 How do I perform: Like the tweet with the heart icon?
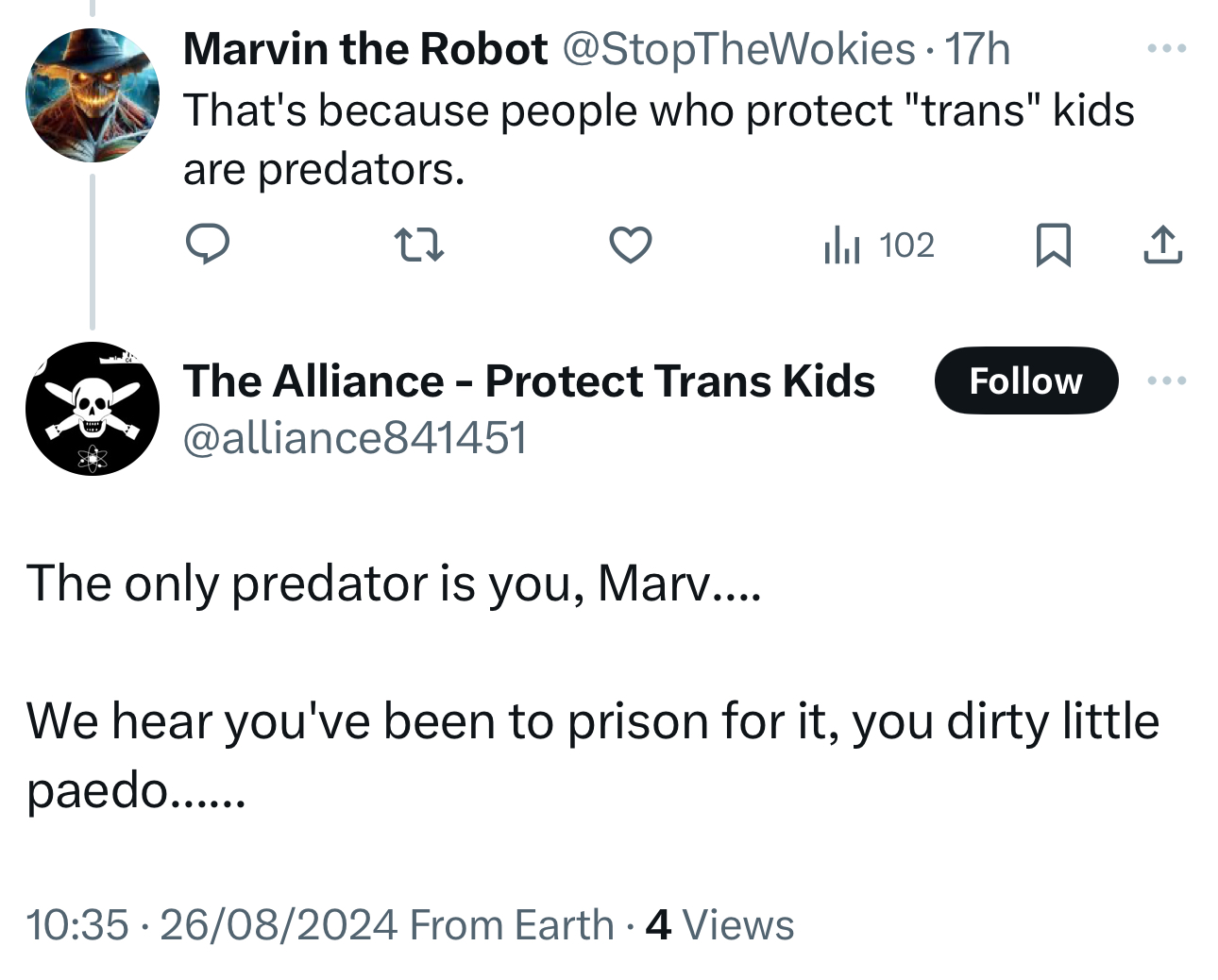pos(630,245)
